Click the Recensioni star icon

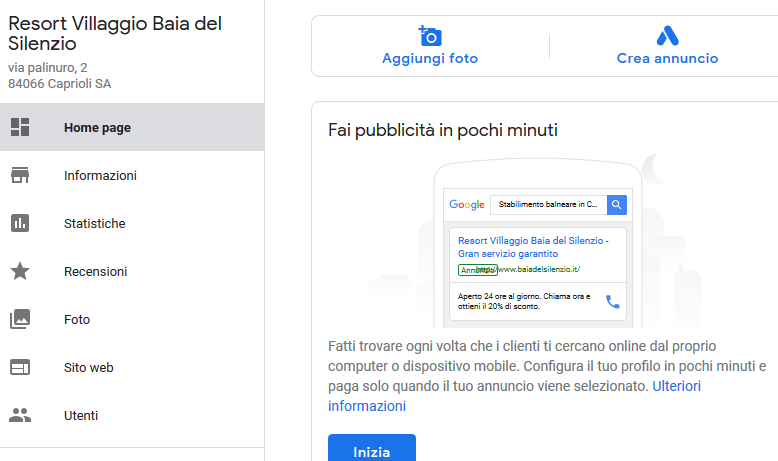coord(19,271)
